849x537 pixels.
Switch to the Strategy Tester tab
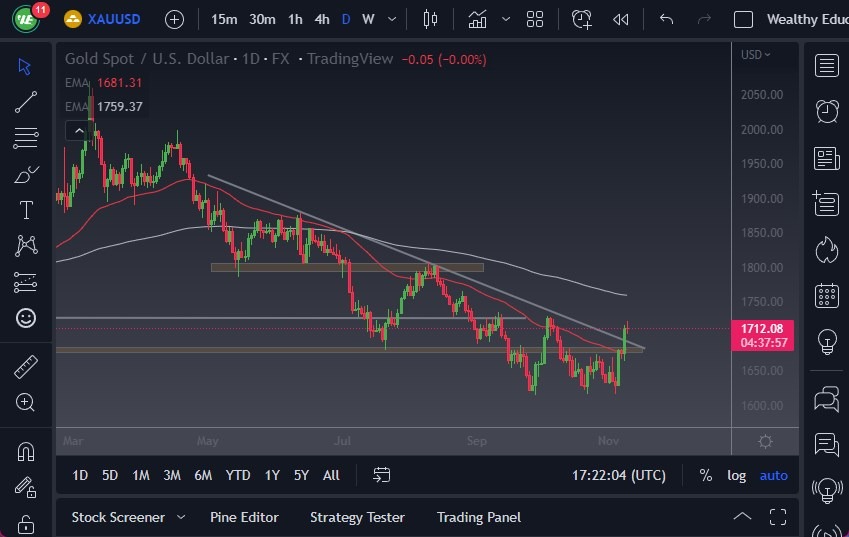357,517
